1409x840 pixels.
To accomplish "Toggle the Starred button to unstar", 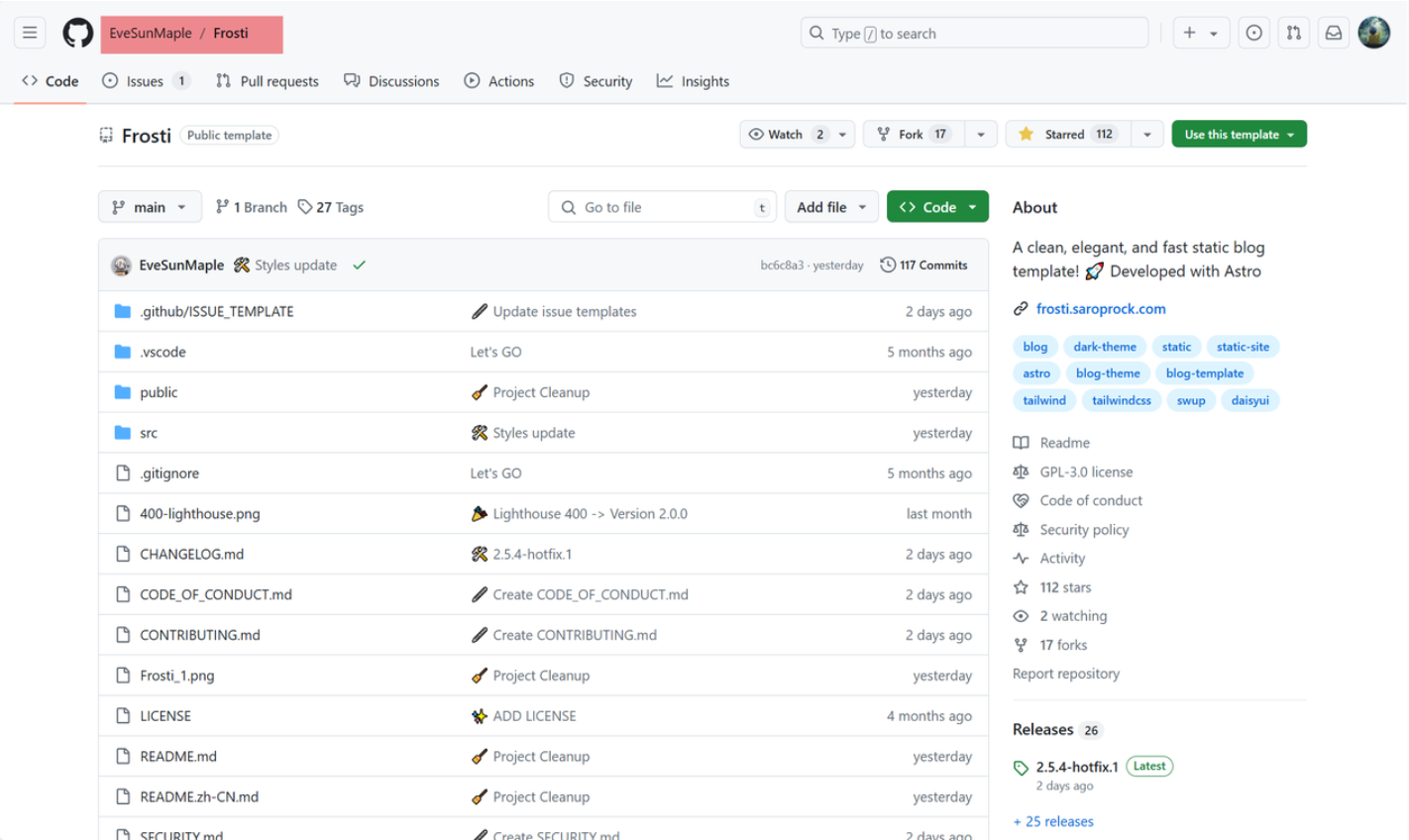I will point(1067,134).
